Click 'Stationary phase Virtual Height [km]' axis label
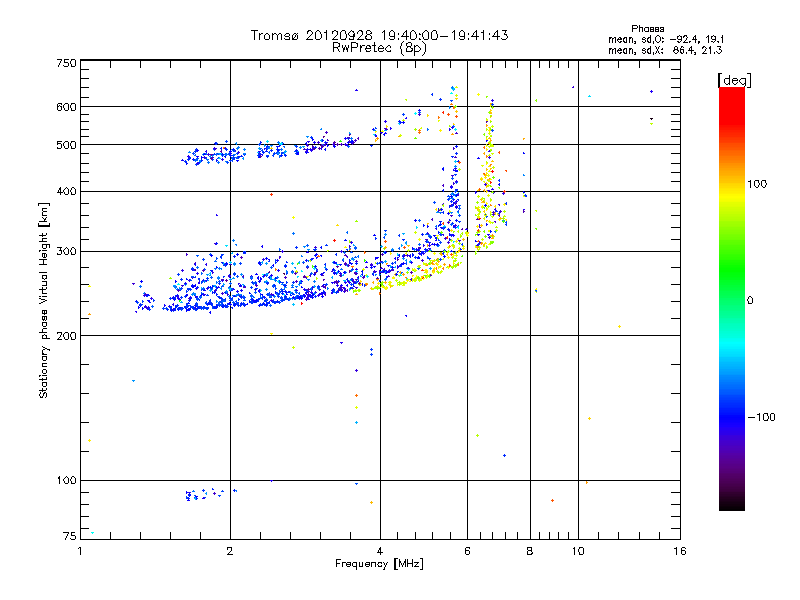The image size is (800, 600). (44, 301)
